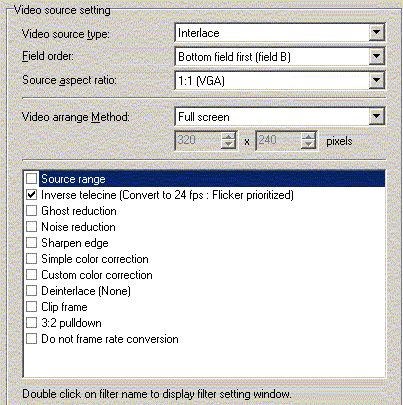Expand the Video arrange Method dropdown
The height and width of the screenshot is (405, 403).
(x=376, y=116)
